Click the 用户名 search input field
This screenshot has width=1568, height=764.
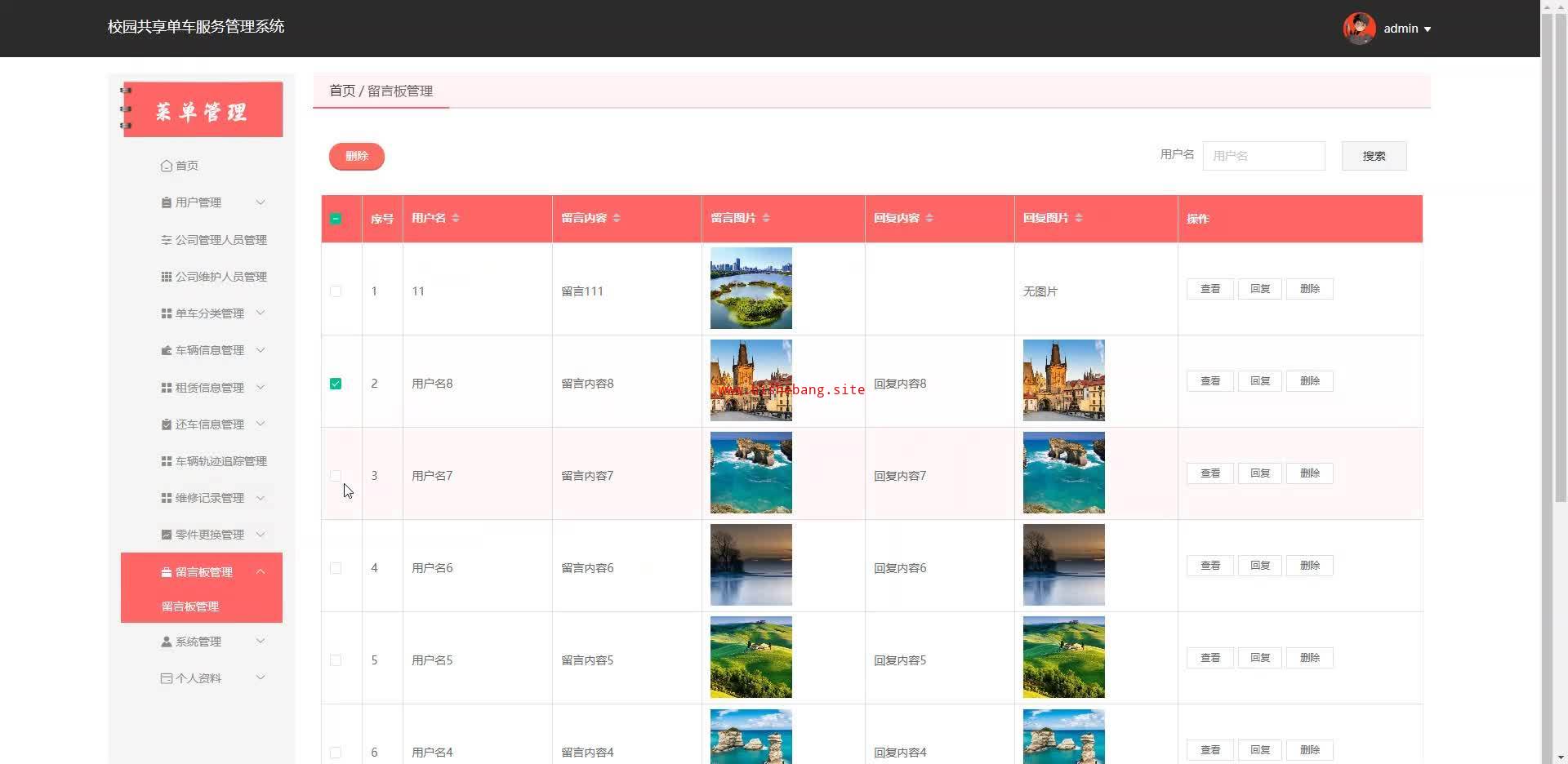(1263, 156)
